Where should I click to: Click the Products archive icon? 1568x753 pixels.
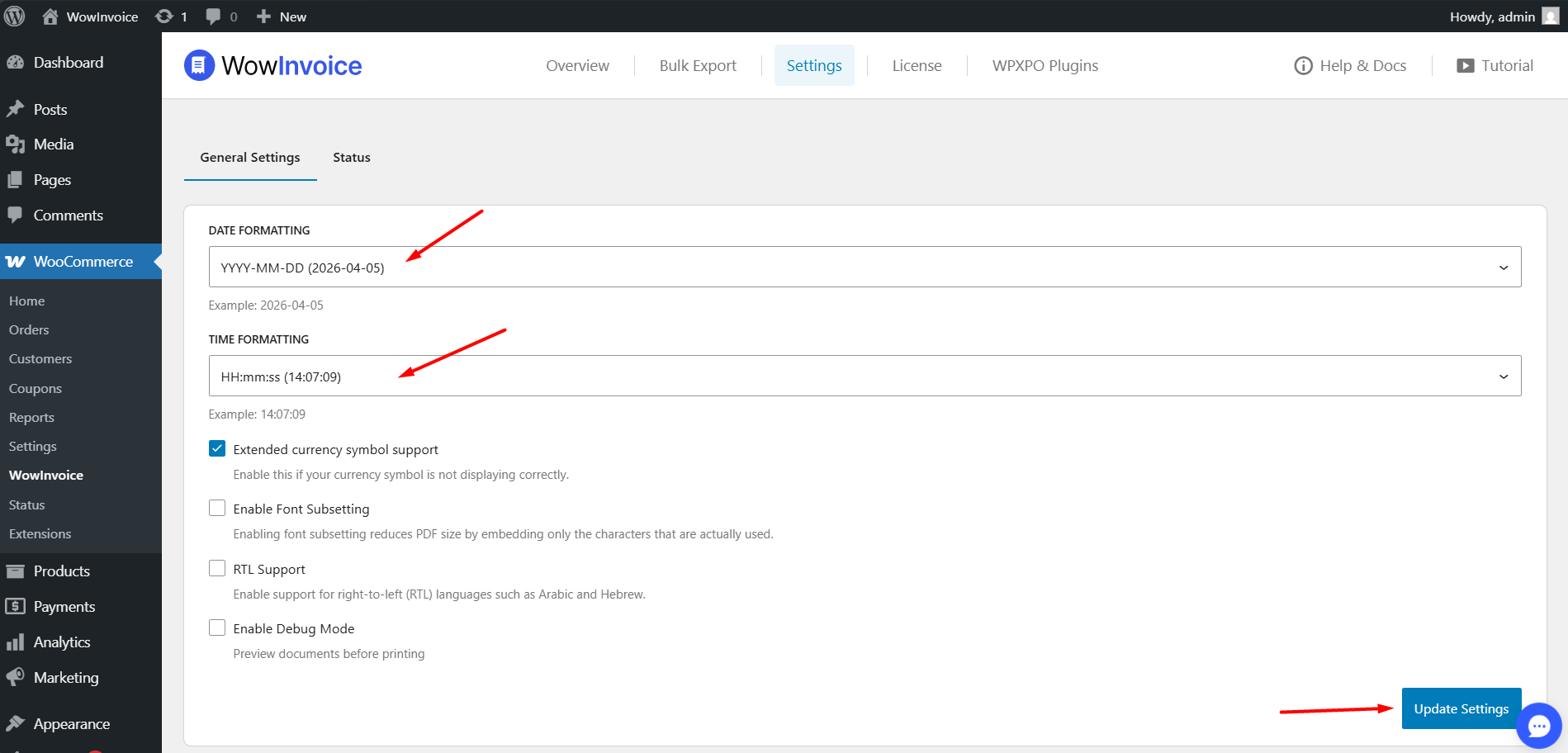pyautogui.click(x=15, y=571)
